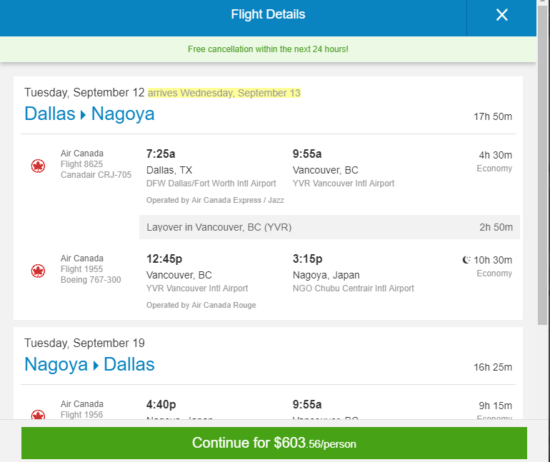The image size is (550, 462).
Task: Click Air Canada logo for Flight 8625
Action: tap(38, 166)
